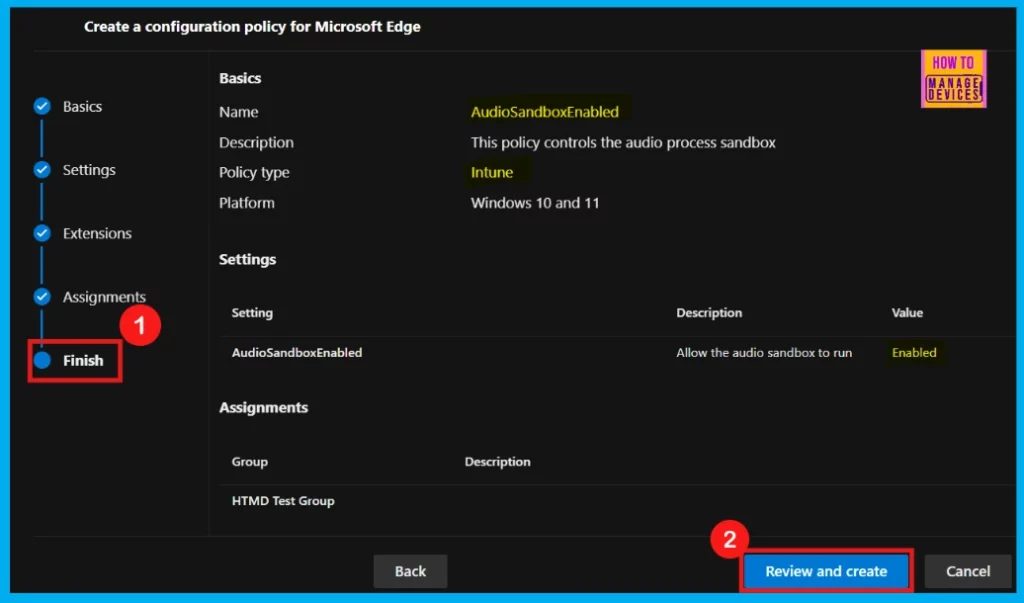Click the Policy type field label
1024x603 pixels.
tap(254, 172)
